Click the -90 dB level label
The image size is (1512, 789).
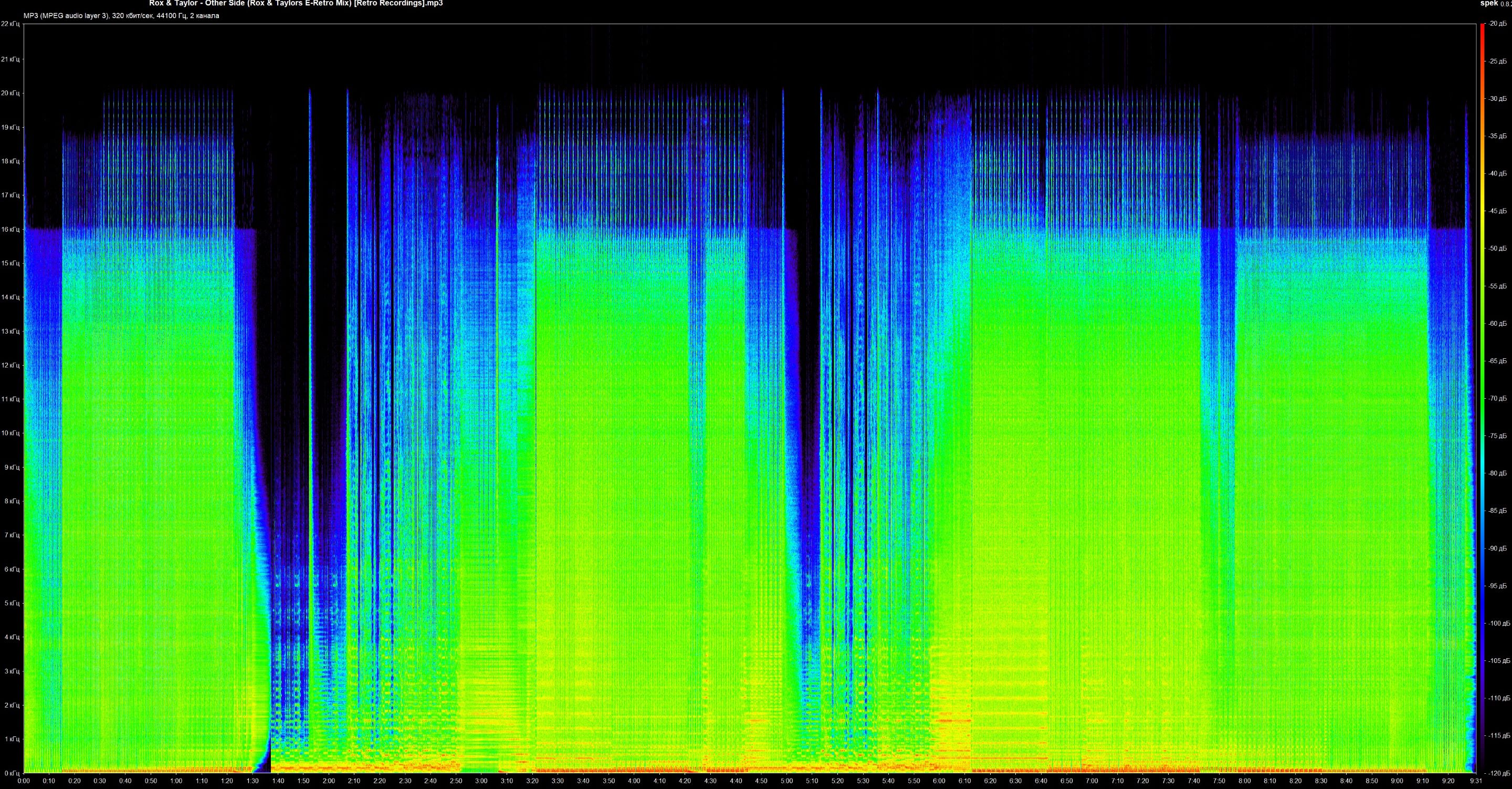[x=1498, y=549]
